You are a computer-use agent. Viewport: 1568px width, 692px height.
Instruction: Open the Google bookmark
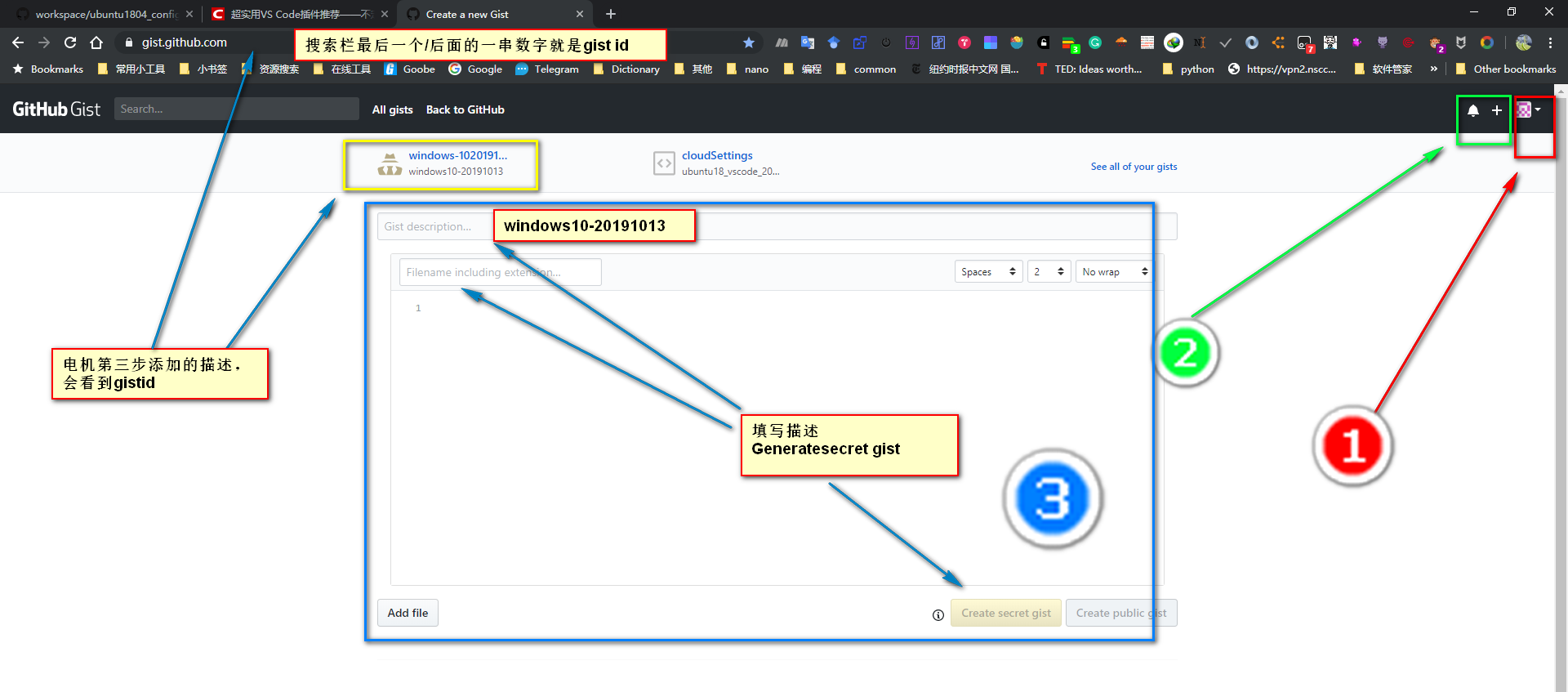point(475,69)
